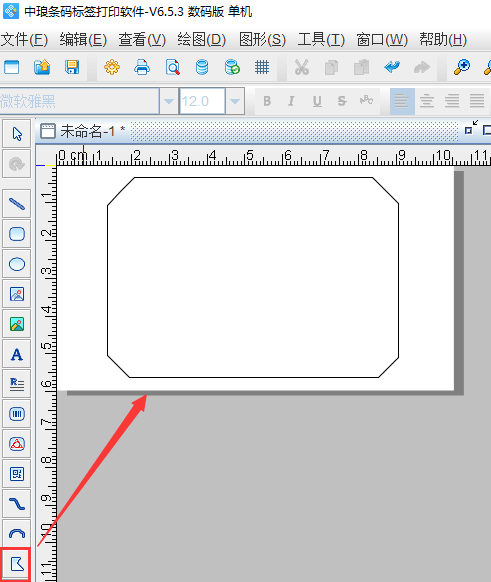Toggle italic text formatting
491x582 pixels.
[291, 101]
